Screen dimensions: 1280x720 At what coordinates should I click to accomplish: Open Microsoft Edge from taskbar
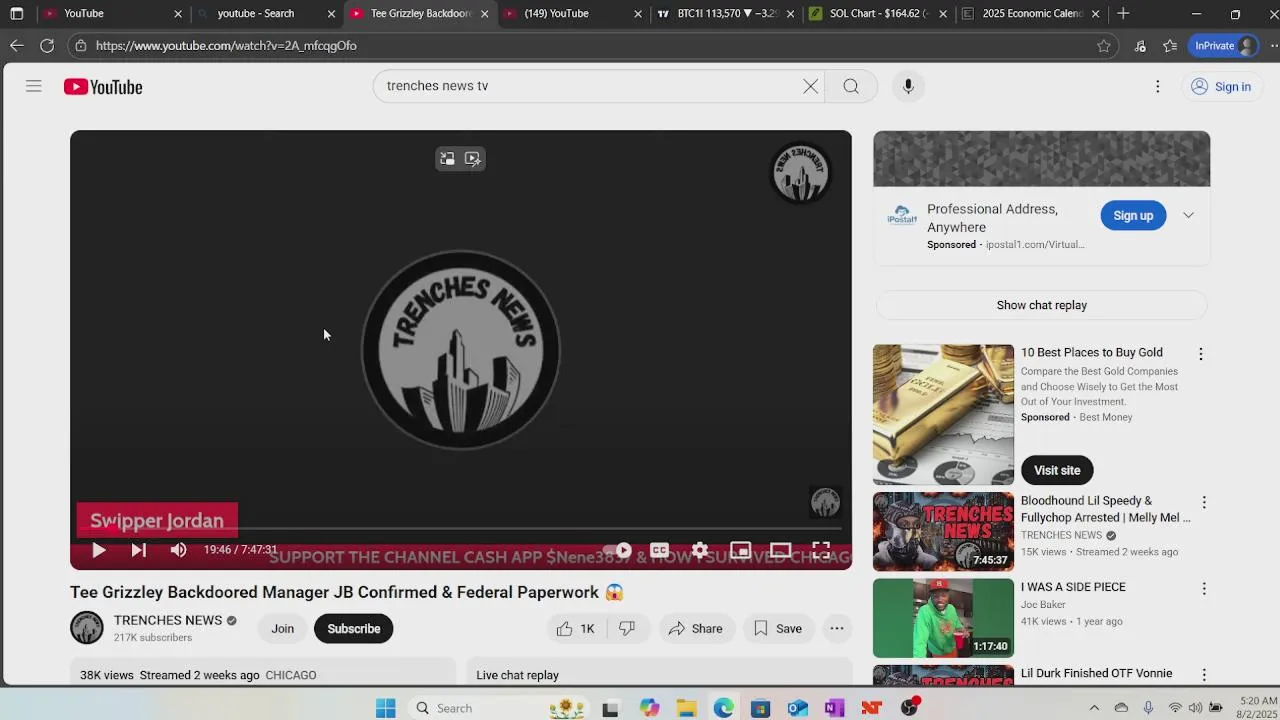(x=723, y=708)
